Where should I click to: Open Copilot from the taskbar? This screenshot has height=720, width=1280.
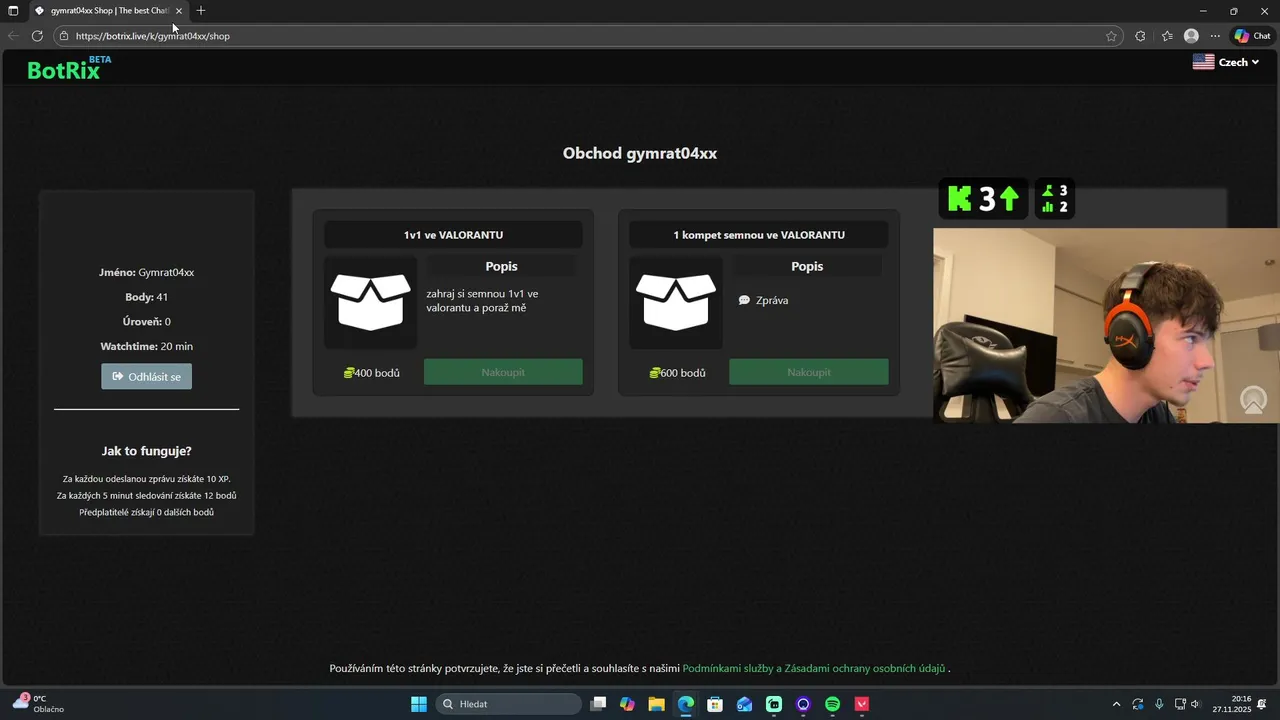pyautogui.click(x=627, y=704)
